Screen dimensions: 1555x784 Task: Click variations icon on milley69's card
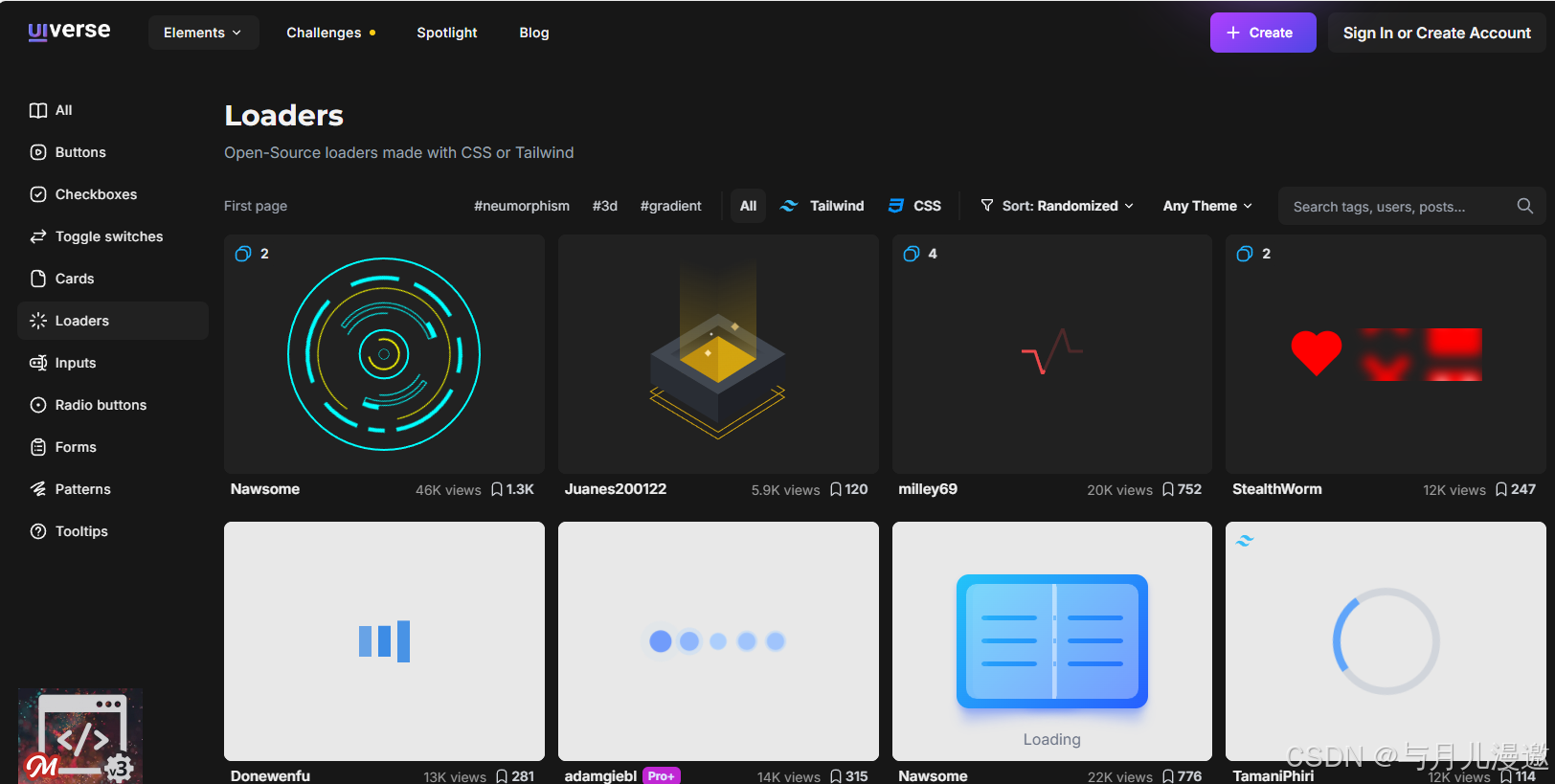pyautogui.click(x=912, y=254)
